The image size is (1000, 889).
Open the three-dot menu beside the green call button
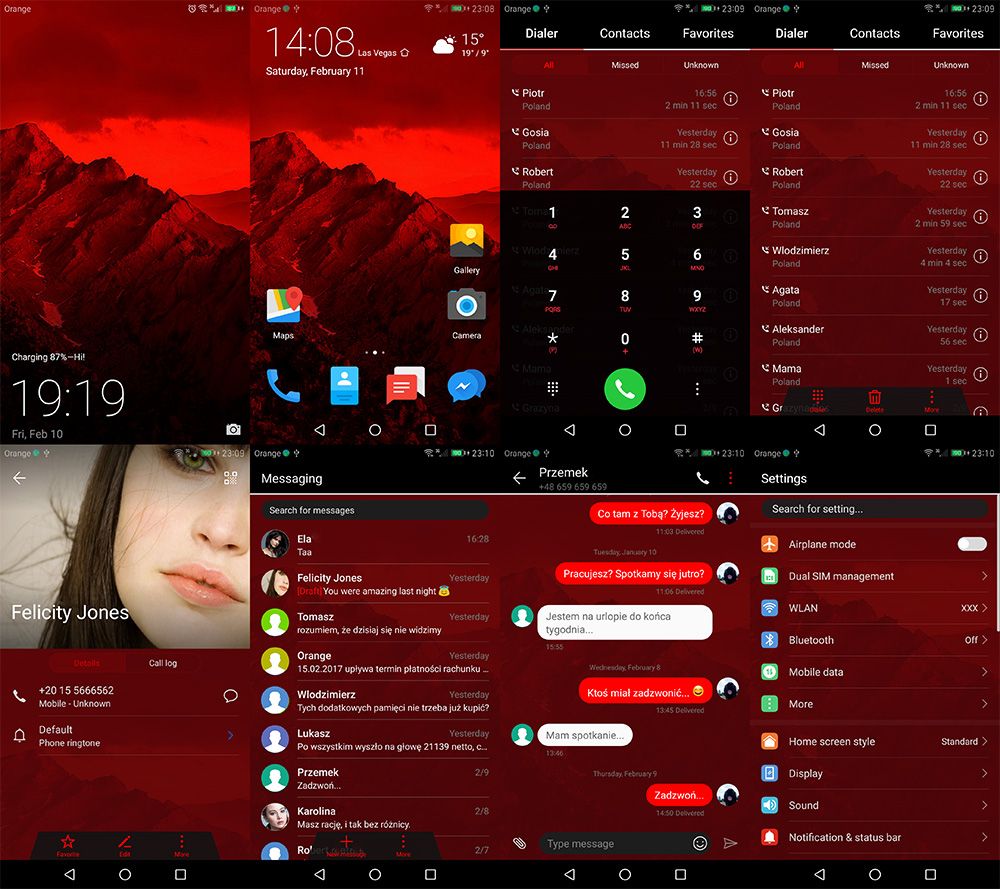pos(697,388)
